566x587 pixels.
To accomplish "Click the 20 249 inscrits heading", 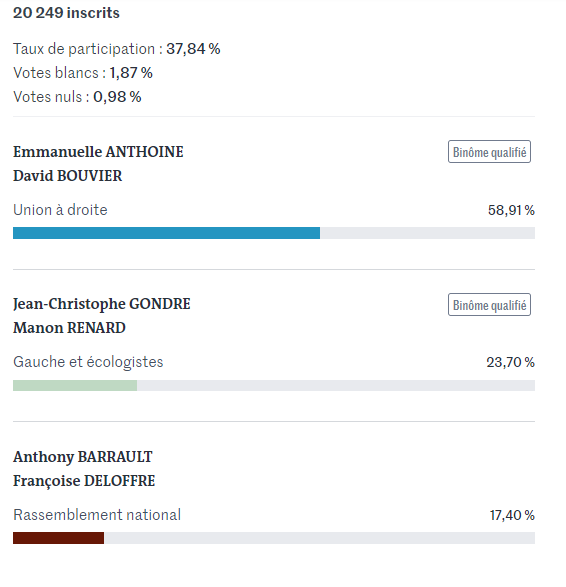I will point(66,13).
